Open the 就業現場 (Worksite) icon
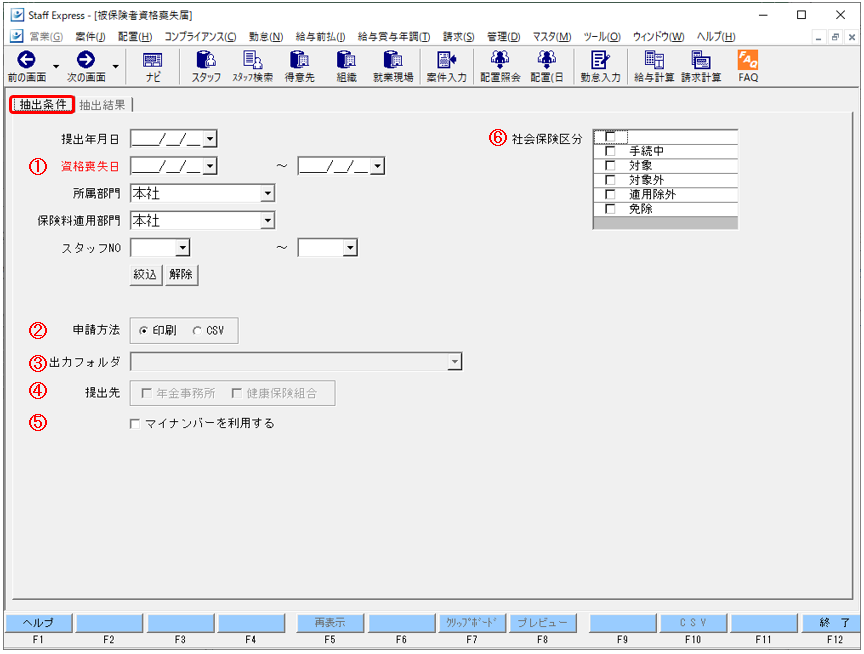This screenshot has width=864, height=654. point(395,66)
